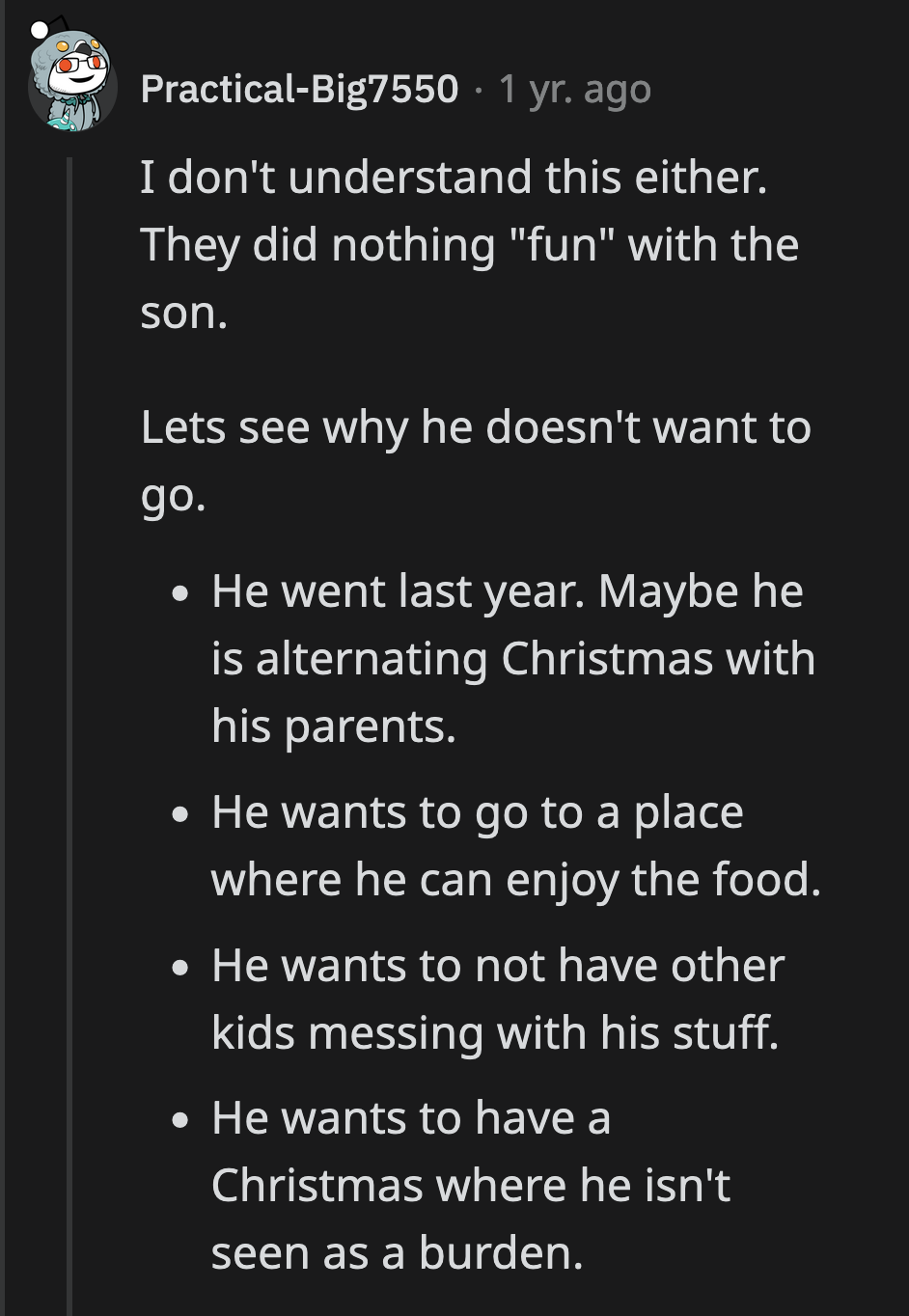Click the bullet point dot beside 'He went last year'
This screenshot has width=909, height=1316.
(179, 593)
